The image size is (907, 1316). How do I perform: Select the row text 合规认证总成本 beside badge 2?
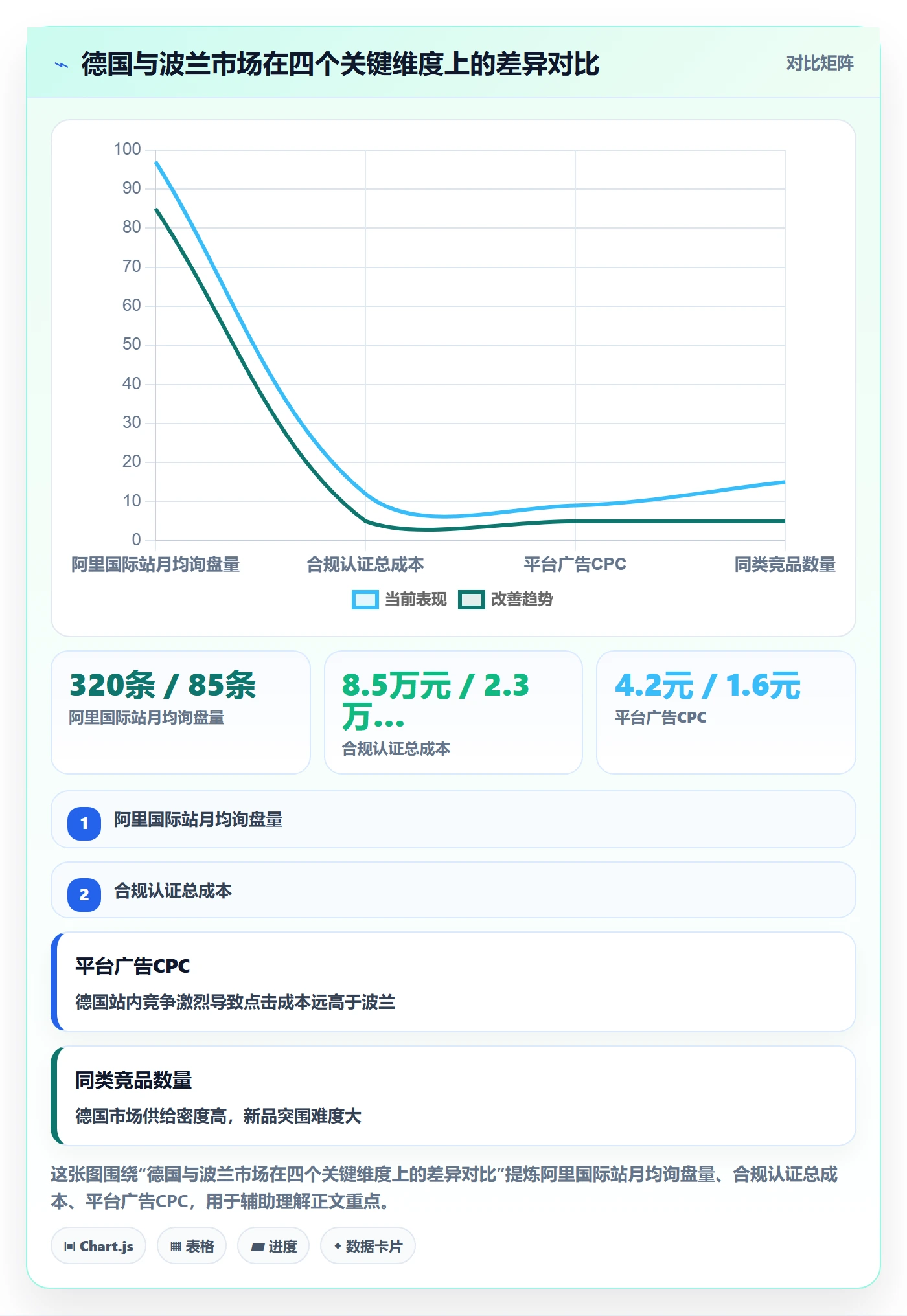tap(173, 891)
